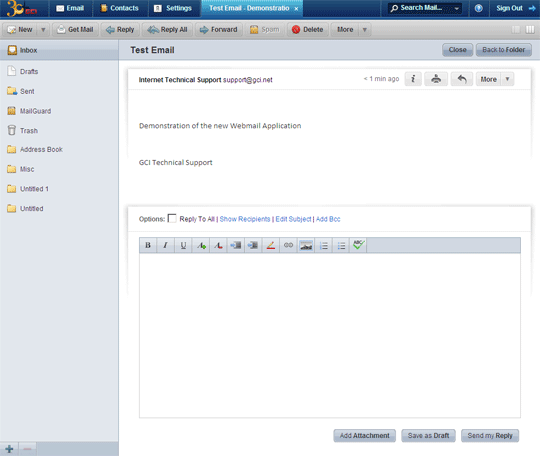
Task: Click the 3G GCI logo
Action: [22, 8]
